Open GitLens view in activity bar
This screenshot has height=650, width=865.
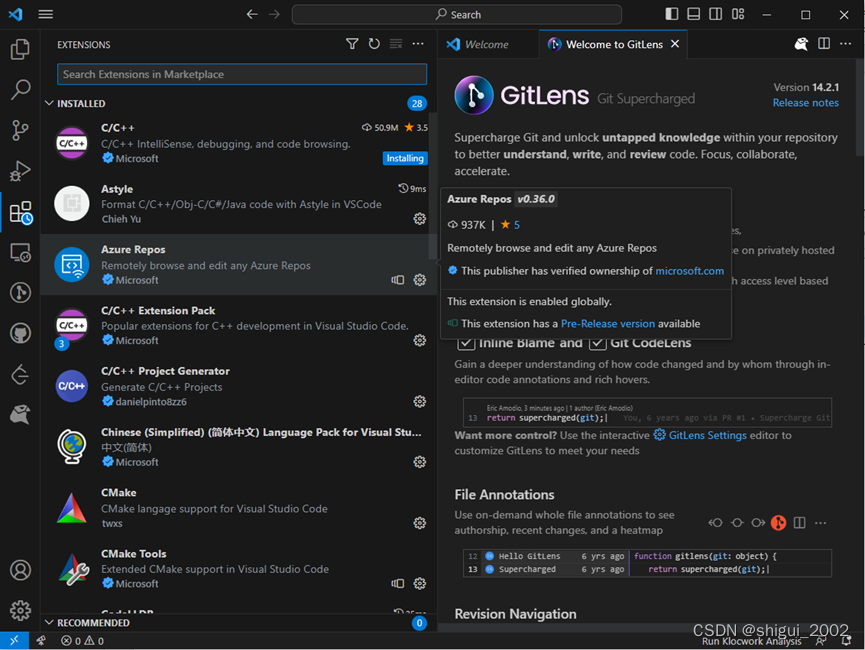tap(20, 292)
